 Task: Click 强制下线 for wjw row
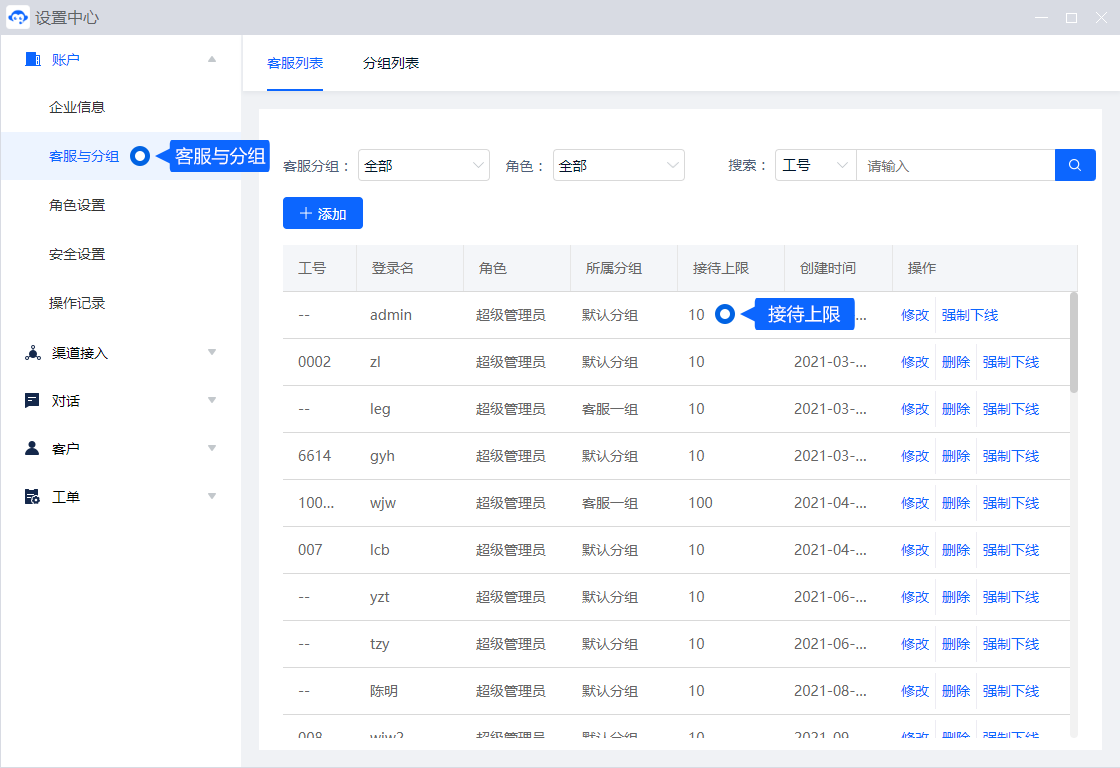(x=1011, y=503)
